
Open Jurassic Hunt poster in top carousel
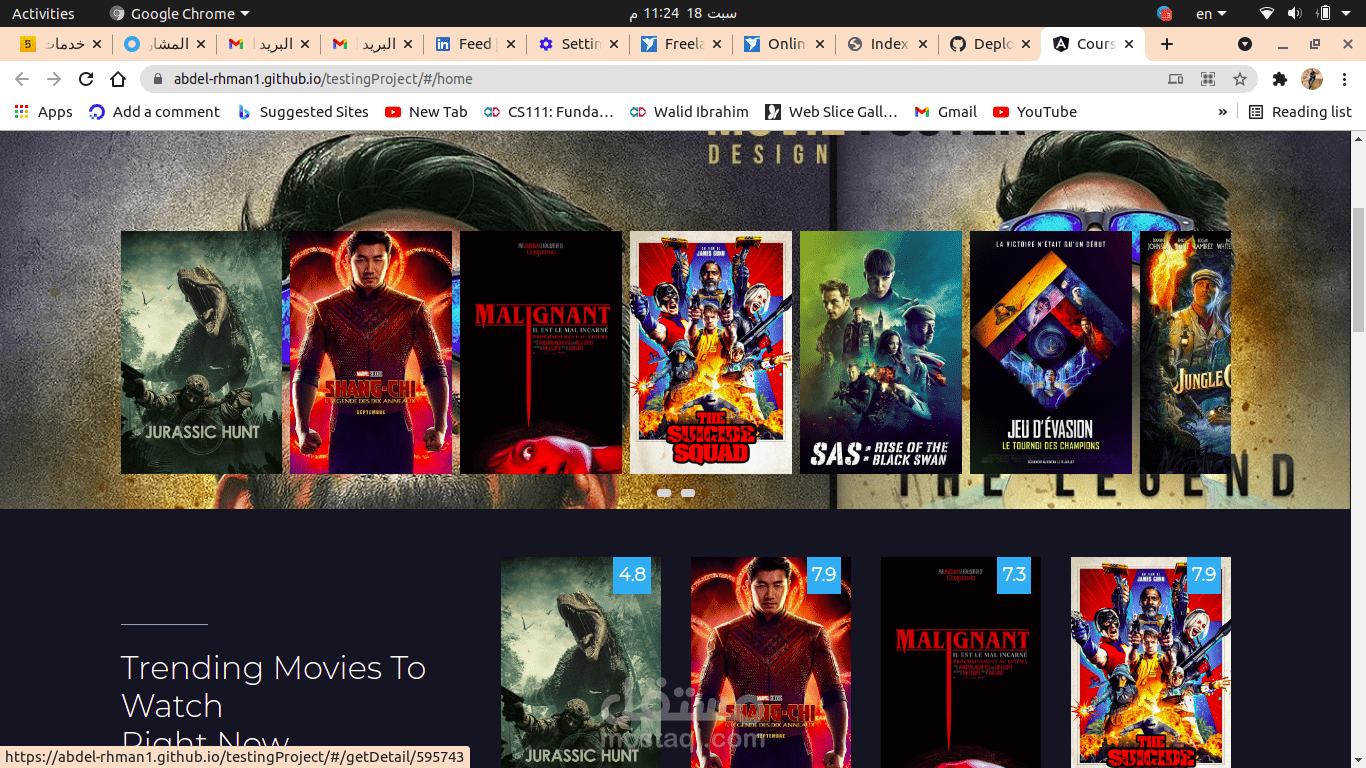click(x=201, y=352)
